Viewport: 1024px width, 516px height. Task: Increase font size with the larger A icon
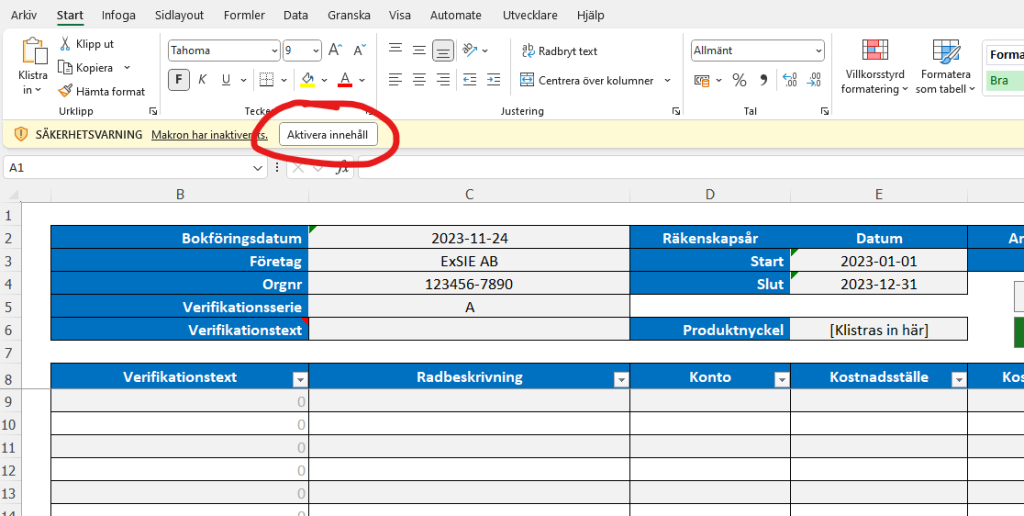point(335,50)
